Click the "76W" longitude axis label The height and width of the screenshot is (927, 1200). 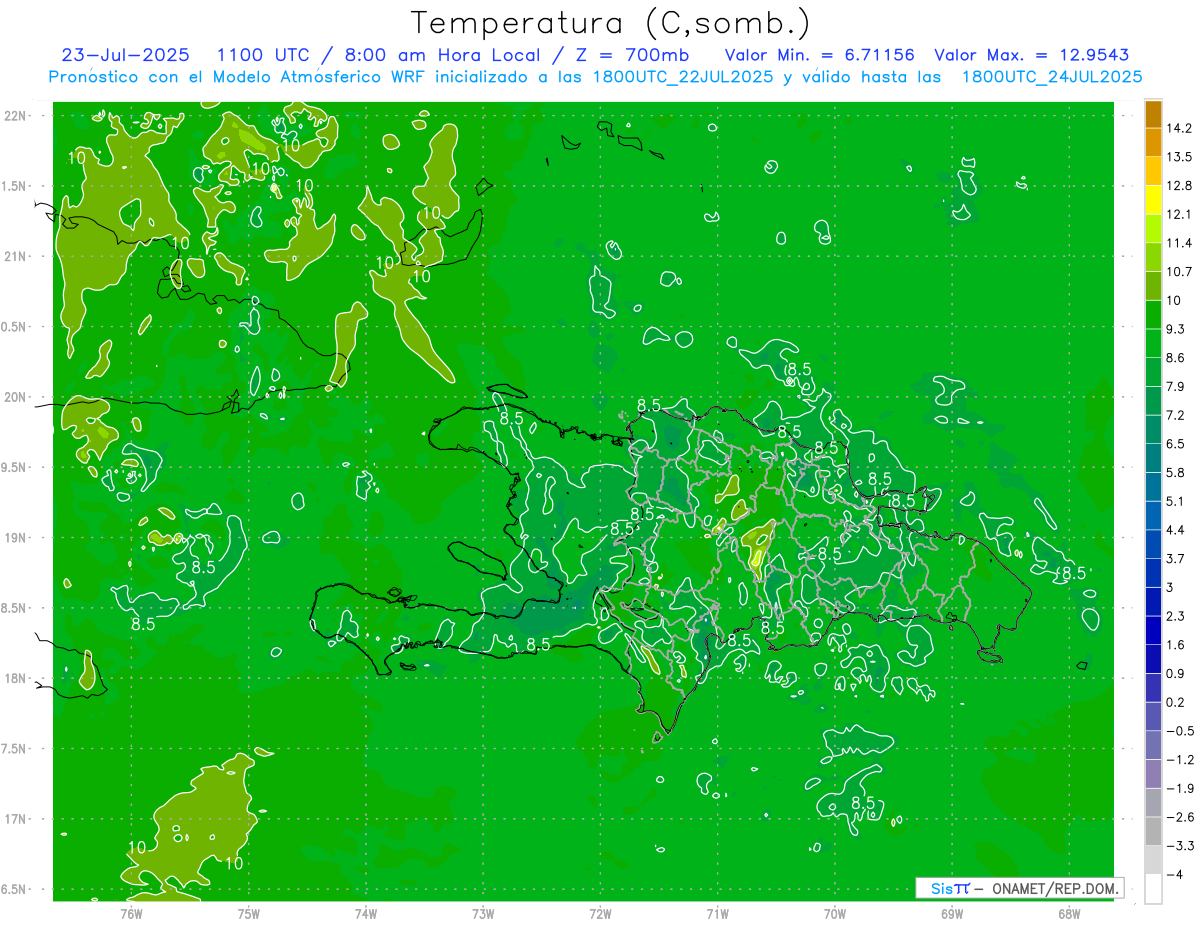tap(131, 913)
